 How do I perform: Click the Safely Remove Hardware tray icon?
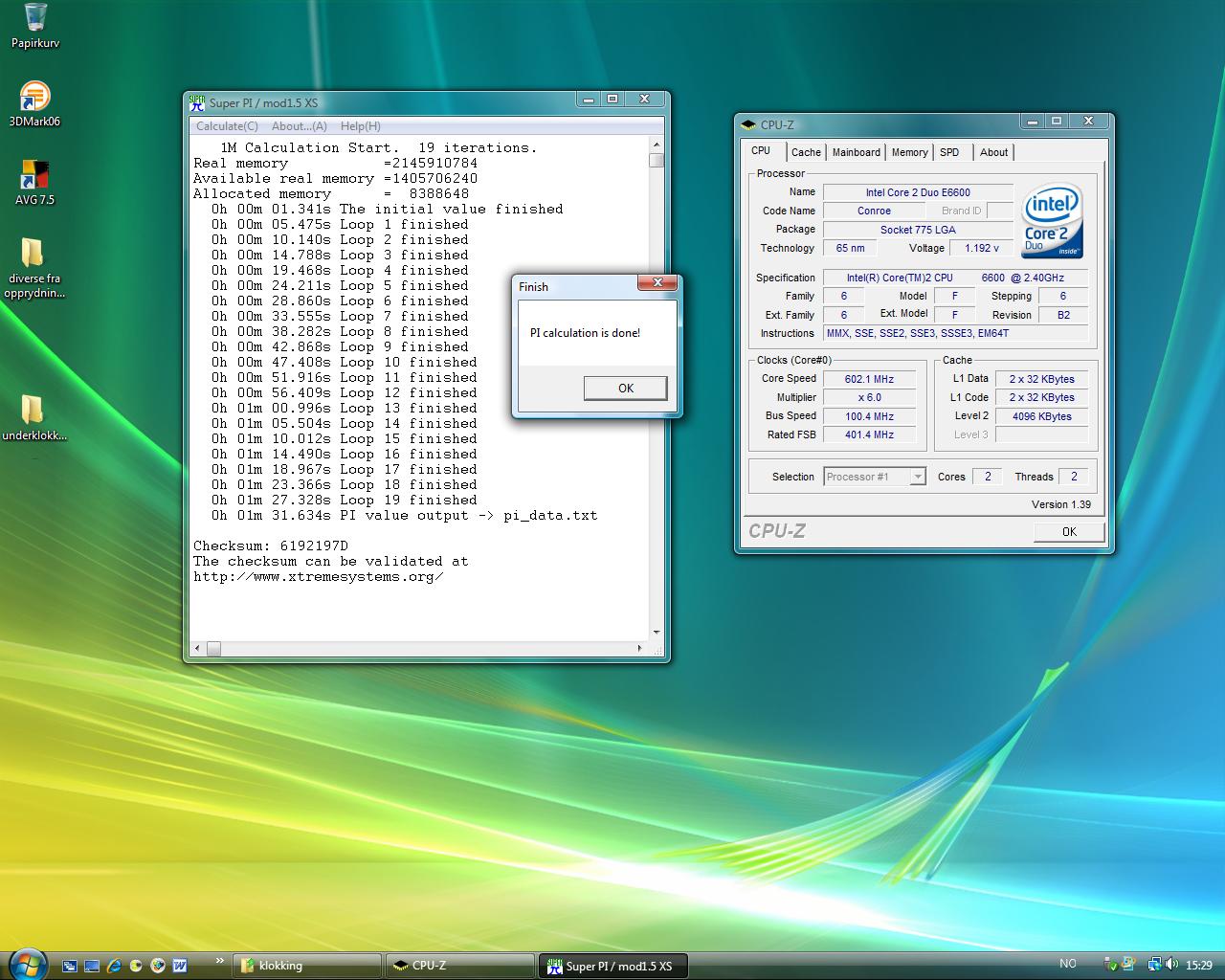1110,965
